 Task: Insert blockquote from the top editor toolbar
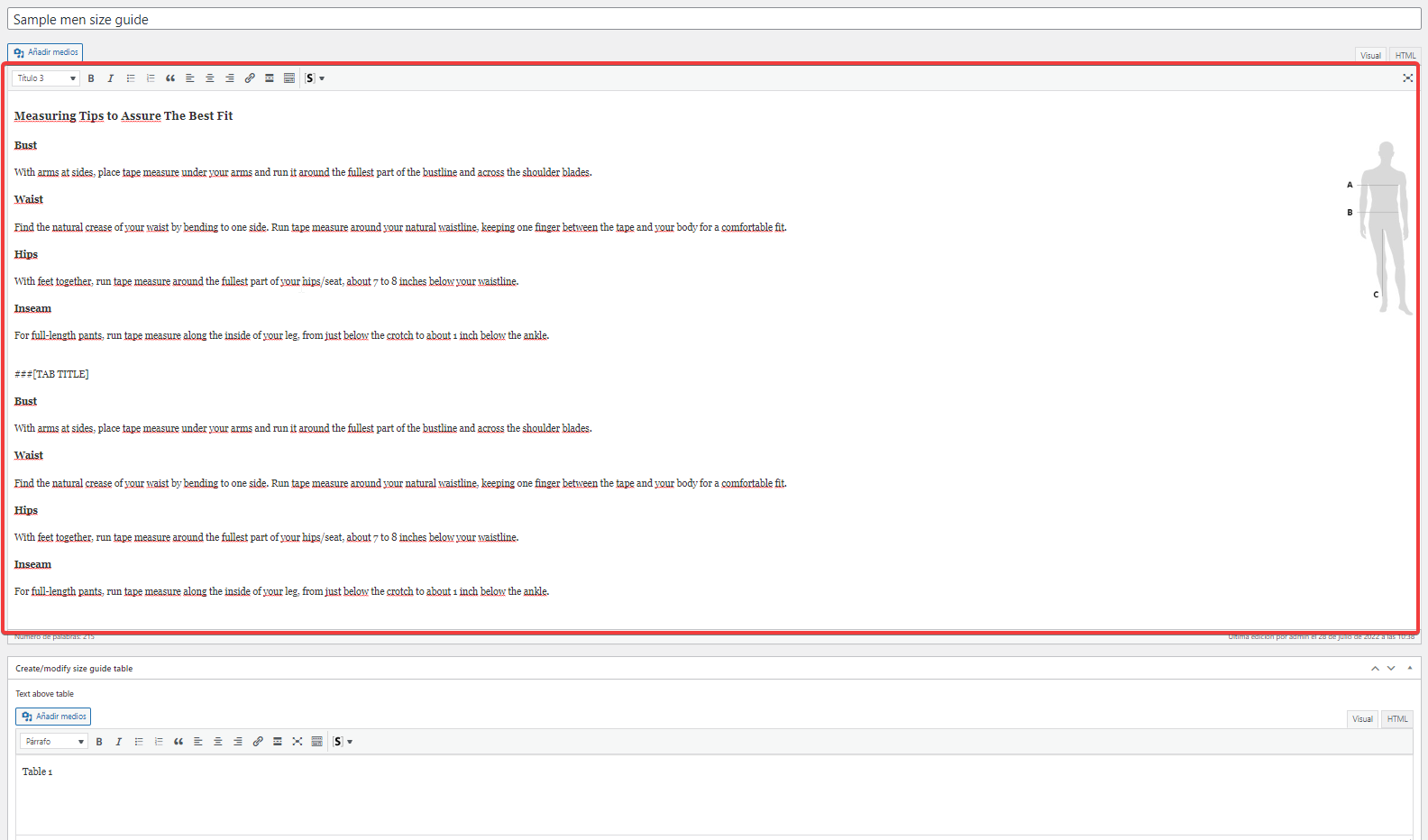pos(170,78)
